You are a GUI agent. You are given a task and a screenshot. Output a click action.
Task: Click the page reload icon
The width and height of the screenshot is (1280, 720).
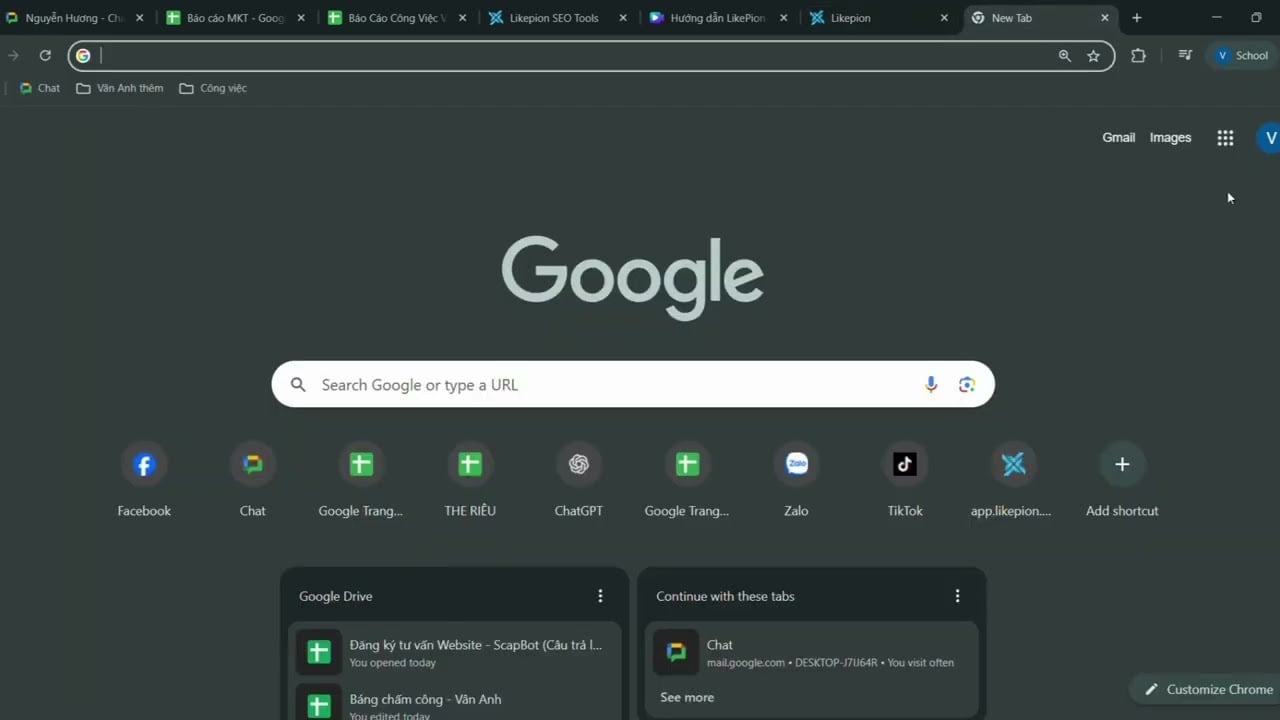pyautogui.click(x=45, y=55)
